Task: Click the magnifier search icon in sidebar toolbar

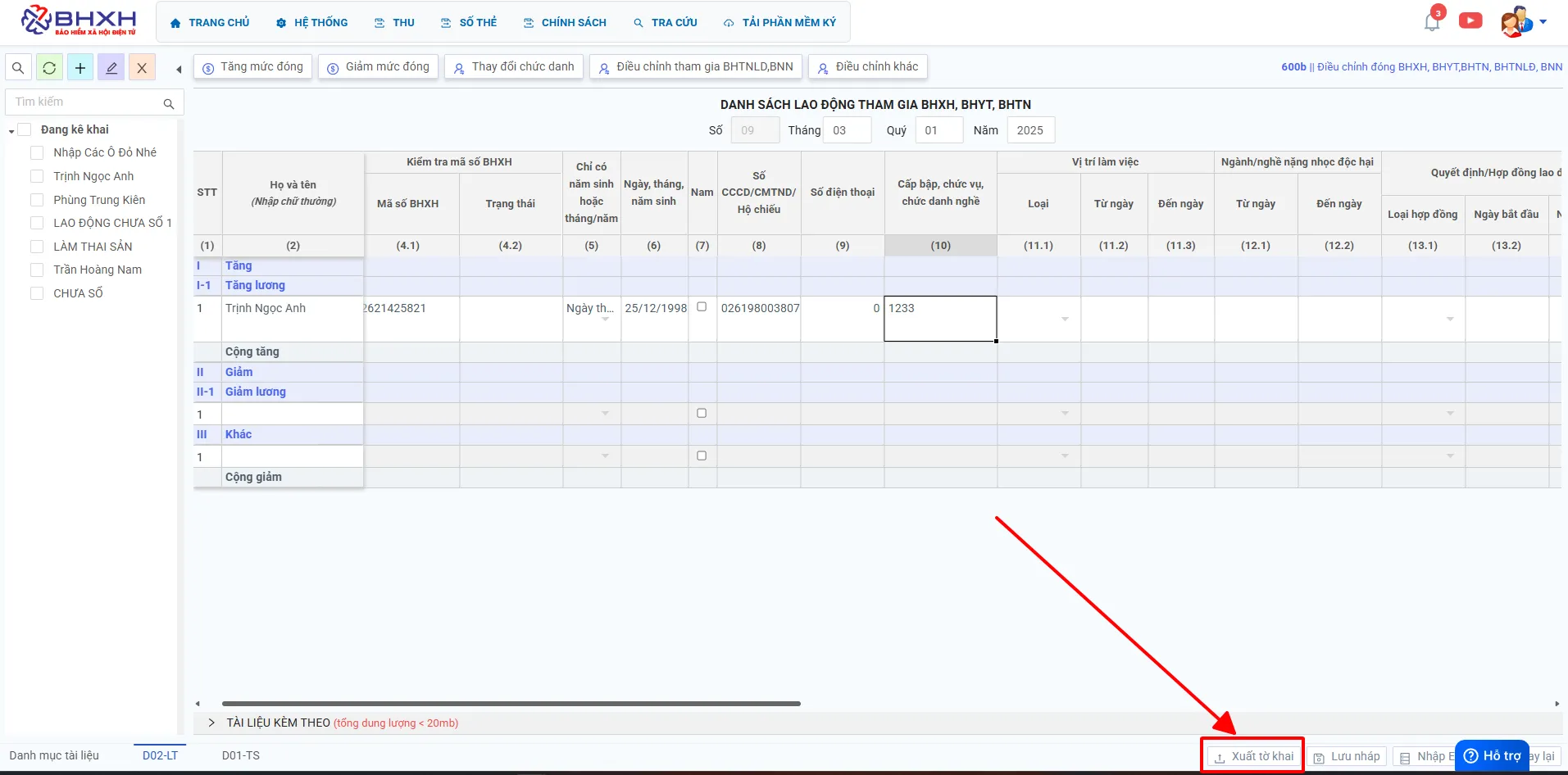Action: pos(18,68)
